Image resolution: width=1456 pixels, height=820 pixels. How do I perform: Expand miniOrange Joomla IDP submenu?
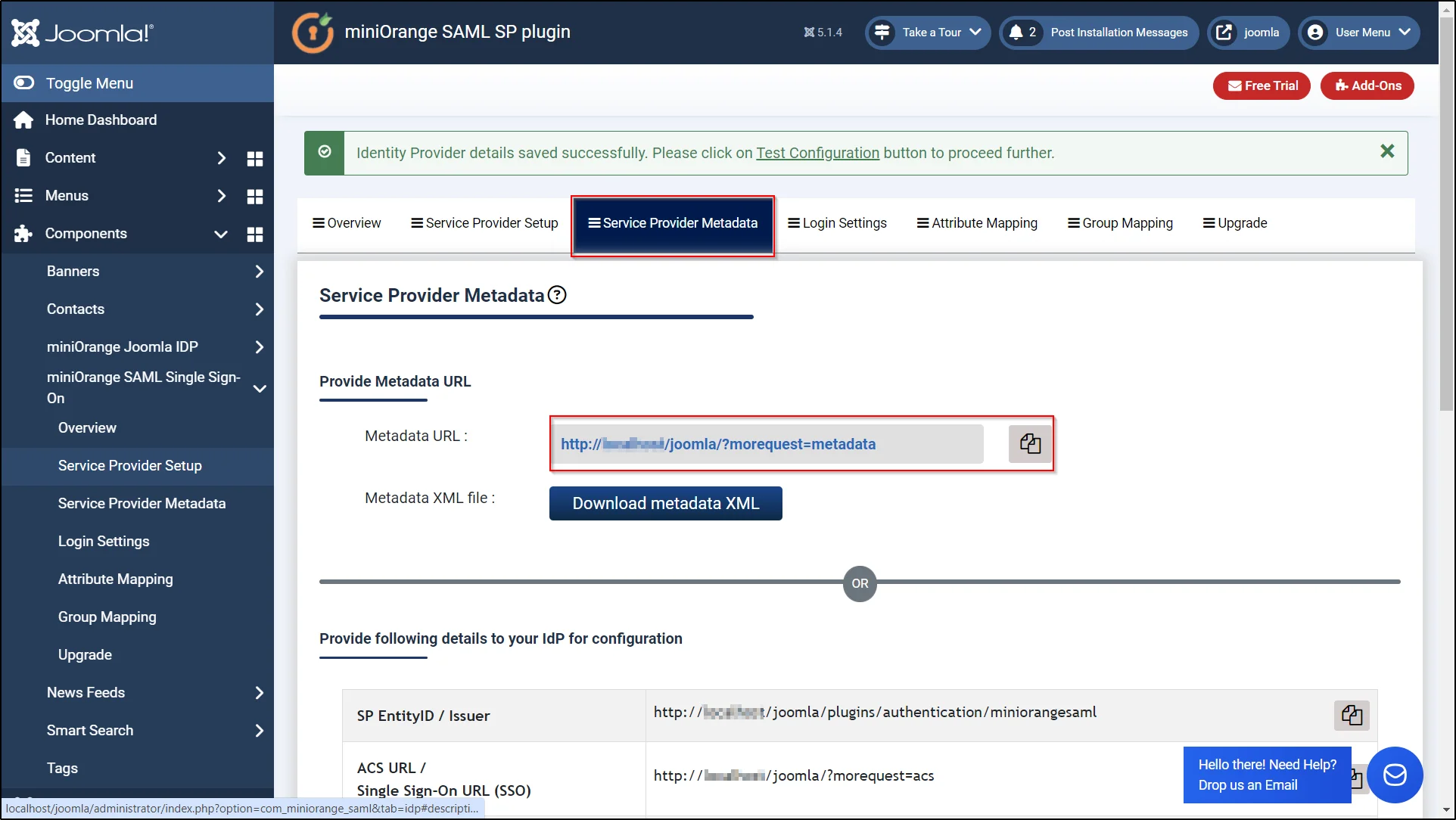(259, 347)
